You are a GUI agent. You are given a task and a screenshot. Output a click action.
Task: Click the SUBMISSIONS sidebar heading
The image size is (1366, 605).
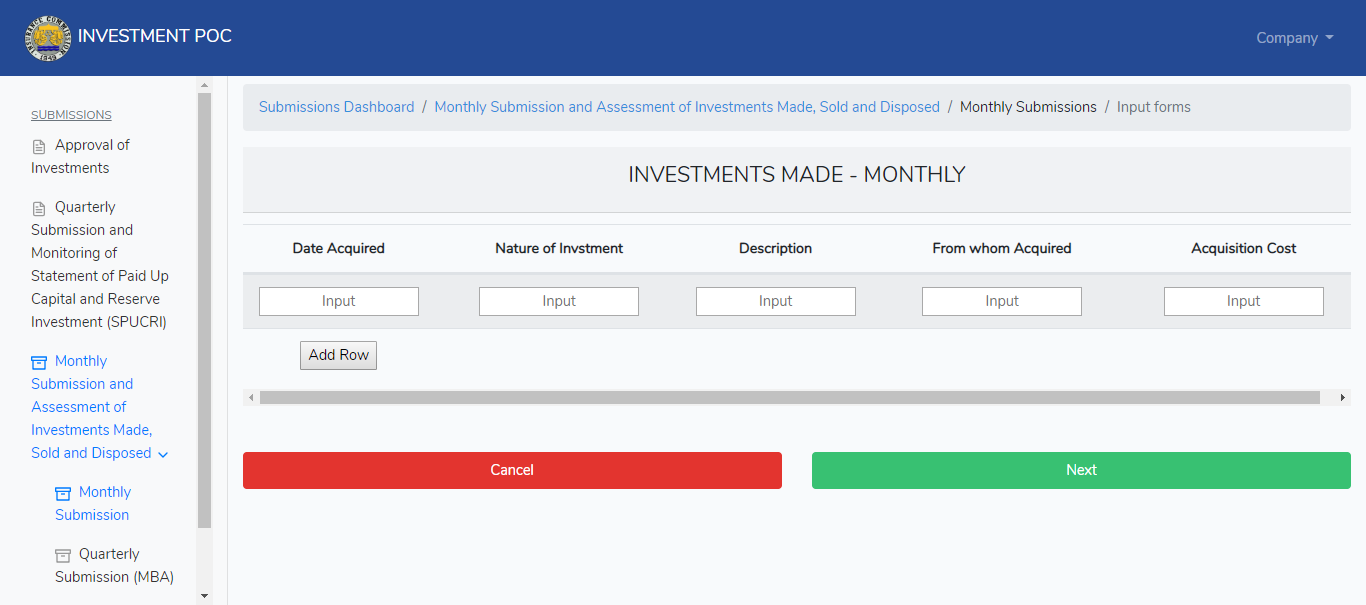click(x=71, y=115)
